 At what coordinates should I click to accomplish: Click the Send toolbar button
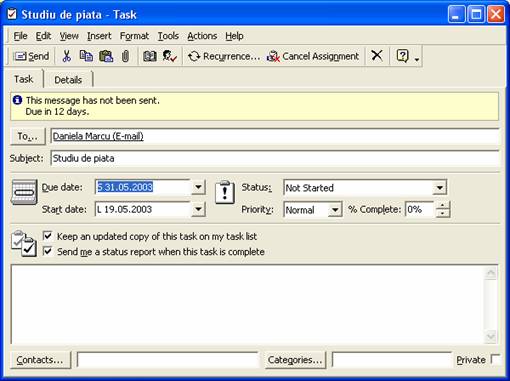32,56
